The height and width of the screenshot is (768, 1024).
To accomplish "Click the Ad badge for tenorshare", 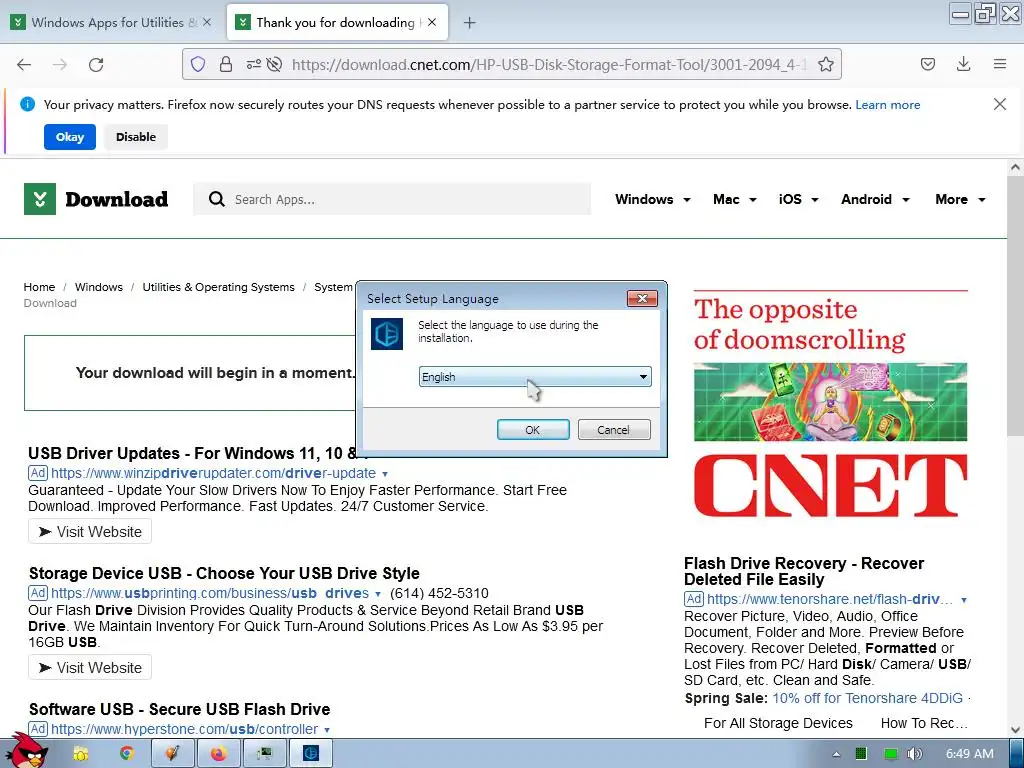I will point(694,599).
